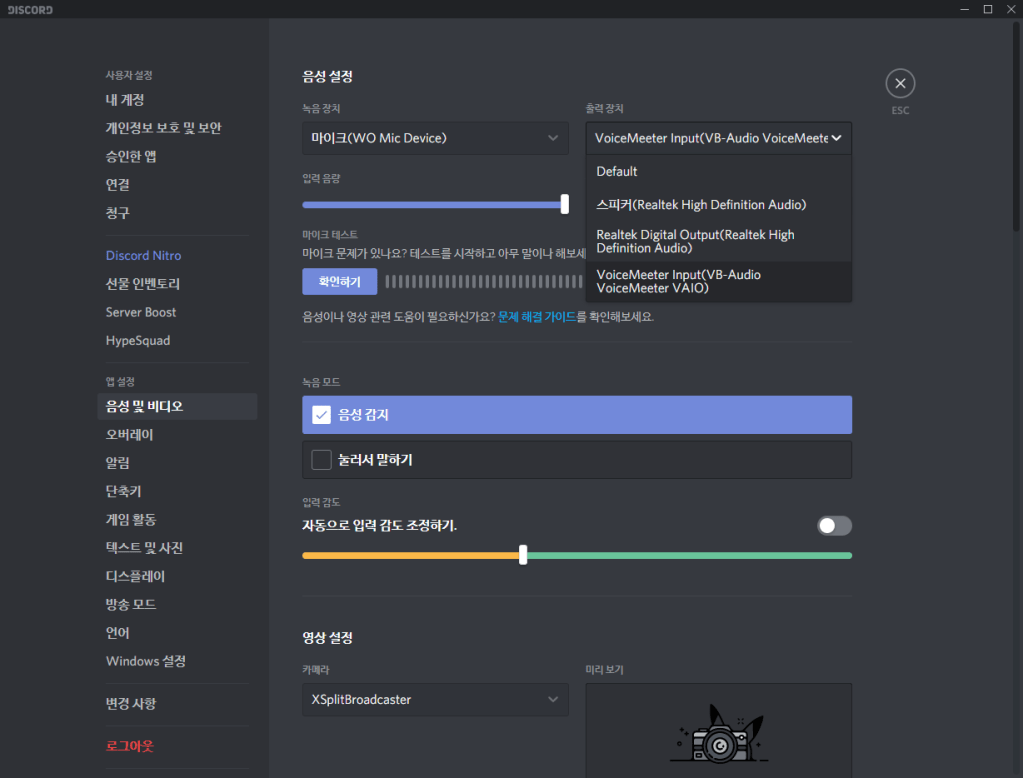1023x778 pixels.
Task: Select 스피커 Realtek High Definition Audio option
Action: tap(701, 205)
